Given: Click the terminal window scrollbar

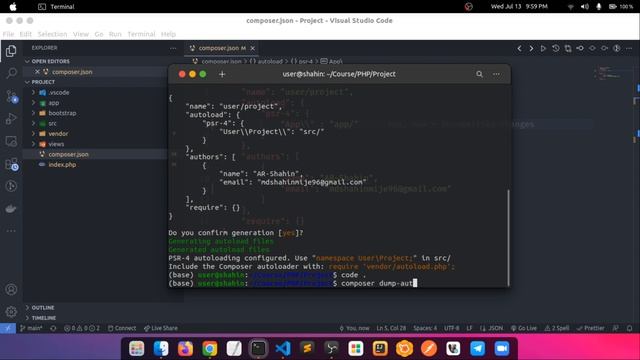Looking at the screenshot, I should (508, 238).
